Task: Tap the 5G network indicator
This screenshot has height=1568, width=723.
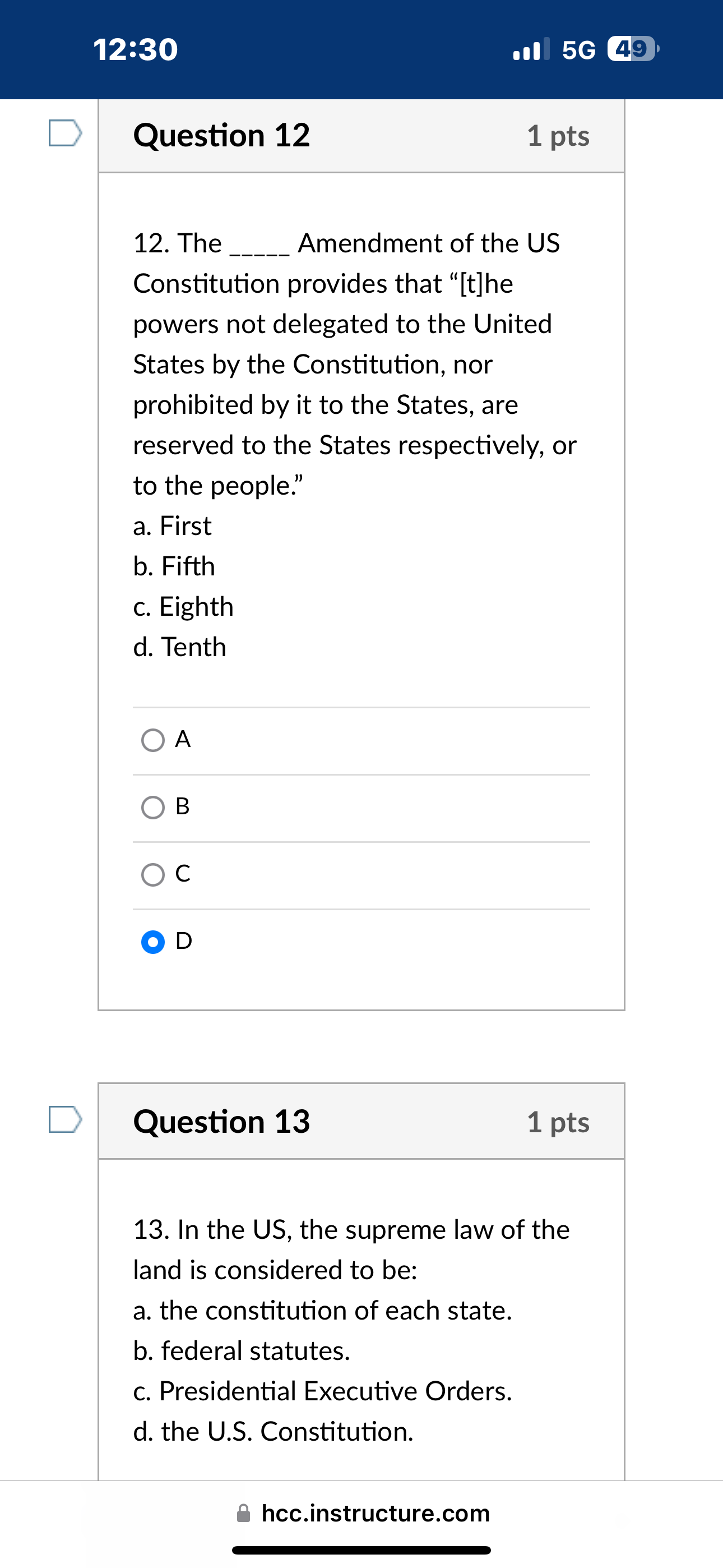Action: [x=579, y=50]
